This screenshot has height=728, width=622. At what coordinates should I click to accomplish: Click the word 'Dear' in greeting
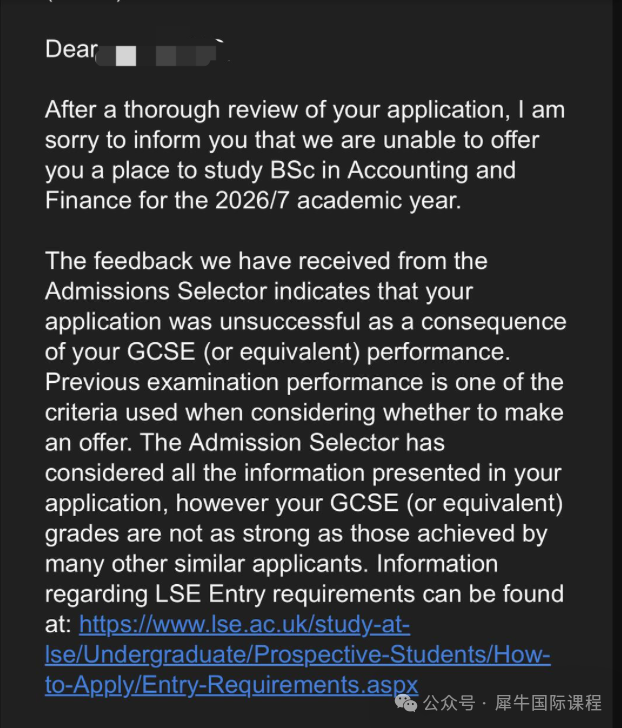coord(71,49)
